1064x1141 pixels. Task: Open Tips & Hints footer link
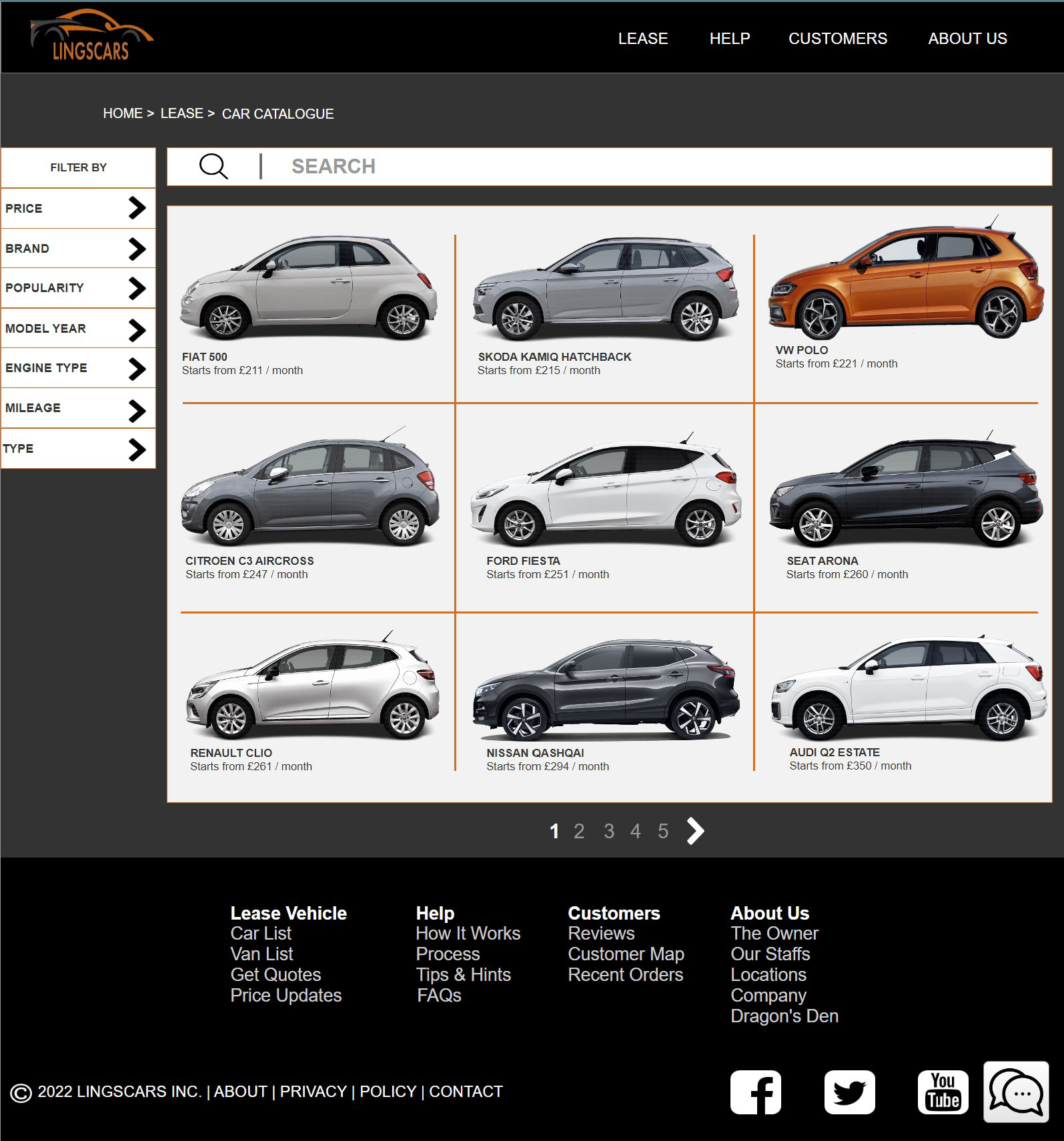(463, 975)
